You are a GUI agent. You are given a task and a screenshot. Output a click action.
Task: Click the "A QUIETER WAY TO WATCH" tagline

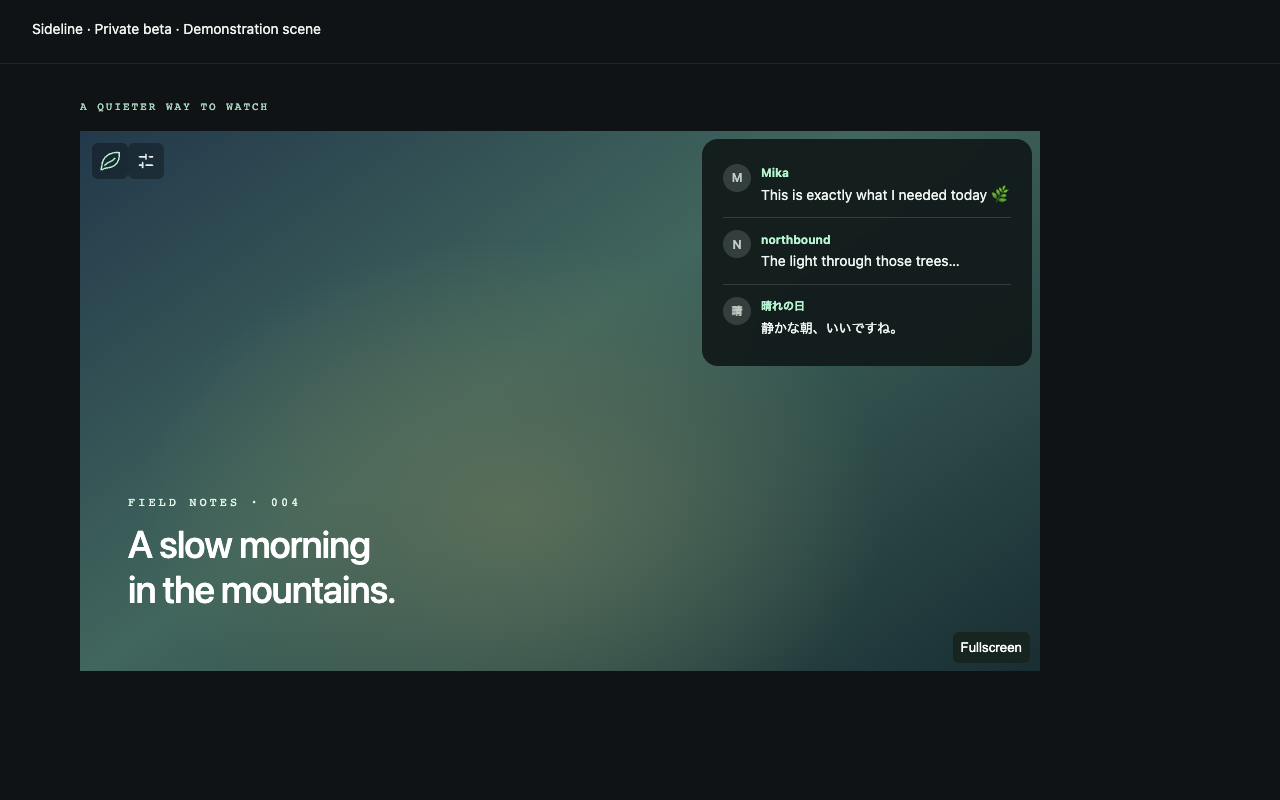174,106
